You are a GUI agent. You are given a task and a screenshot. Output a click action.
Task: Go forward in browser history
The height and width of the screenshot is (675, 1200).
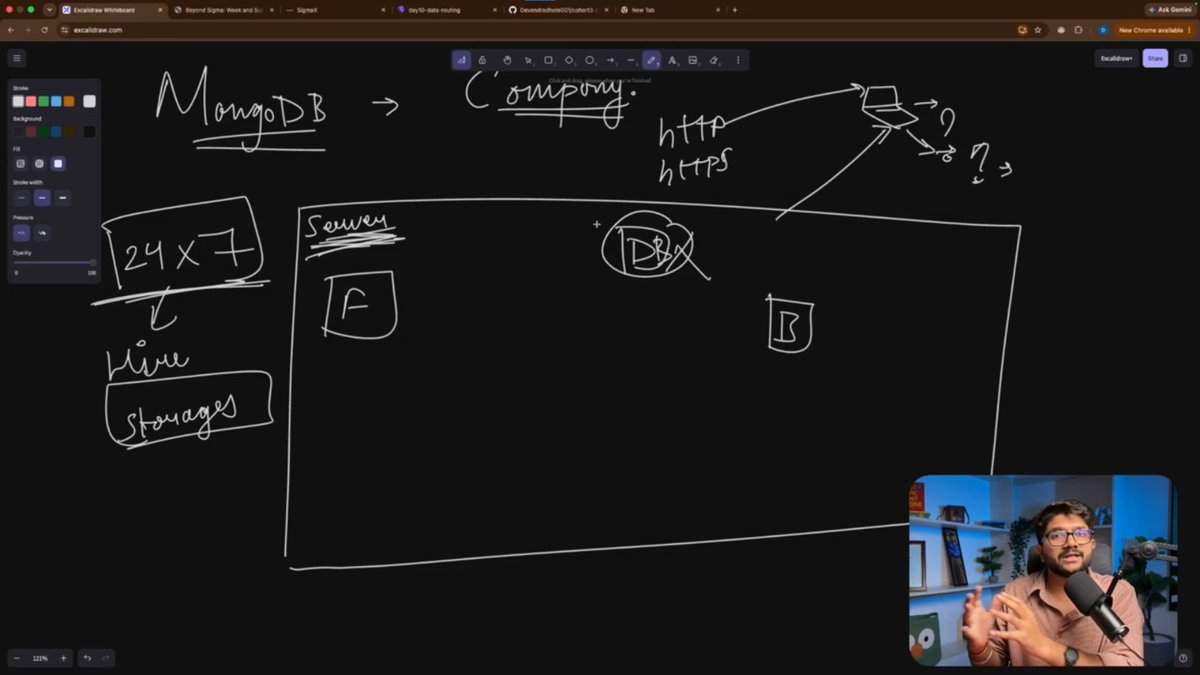[28, 30]
